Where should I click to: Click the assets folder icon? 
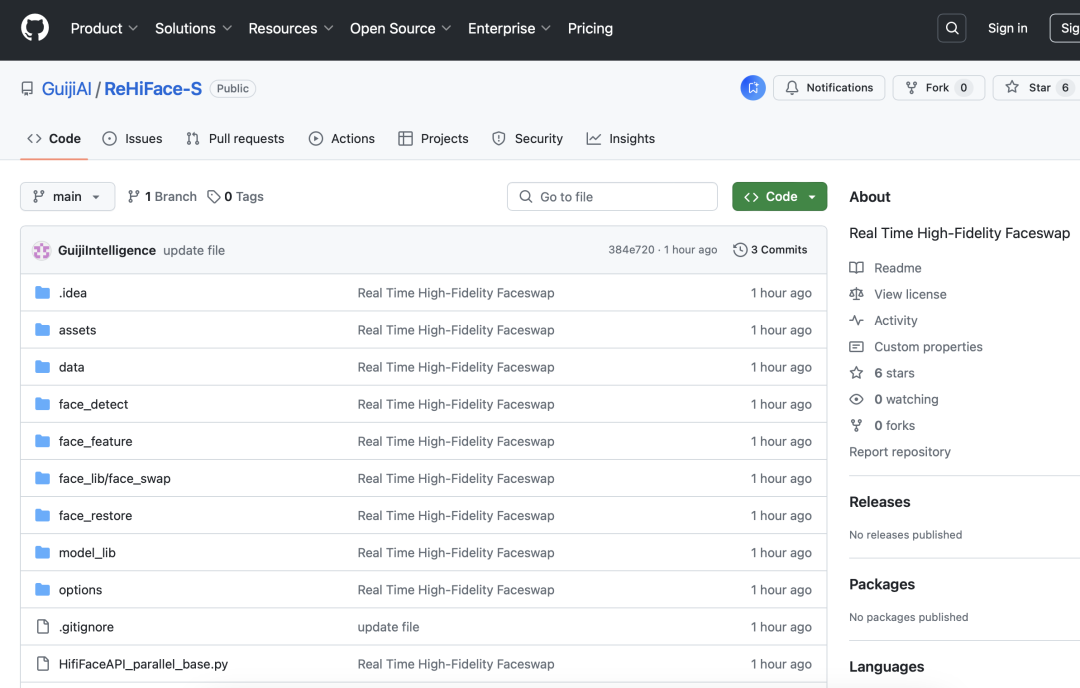43,330
